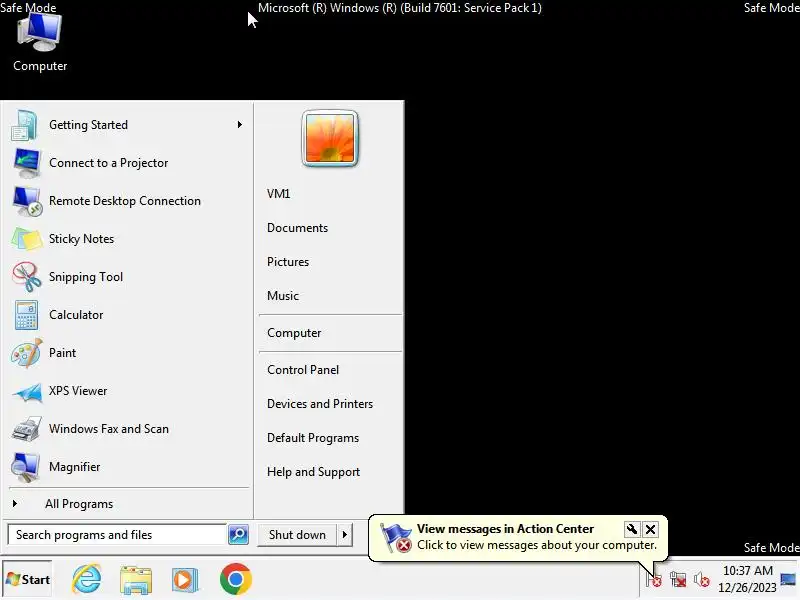Click the Start button
The width and height of the screenshot is (800, 600).
tap(28, 579)
